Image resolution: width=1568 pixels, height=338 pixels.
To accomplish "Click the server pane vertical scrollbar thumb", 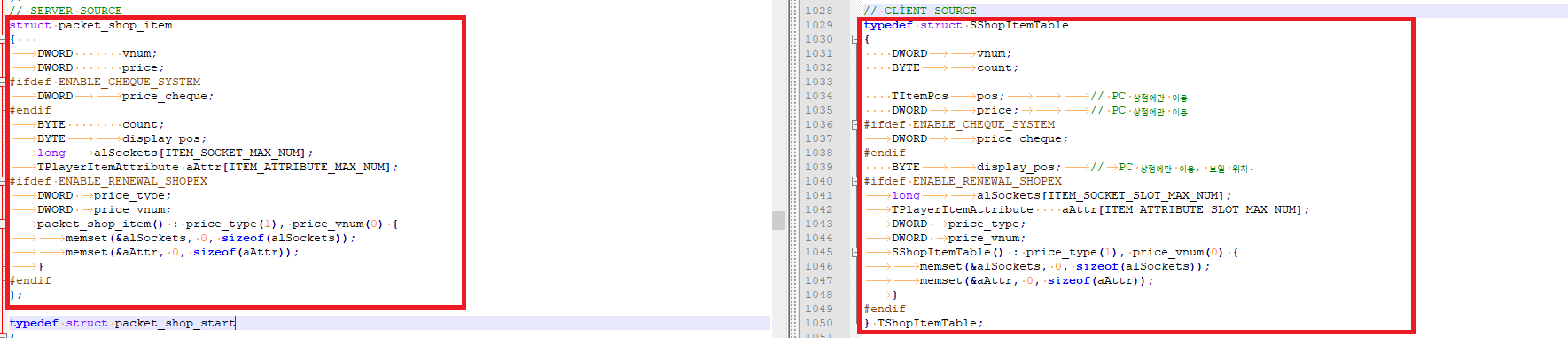I will pos(778,220).
